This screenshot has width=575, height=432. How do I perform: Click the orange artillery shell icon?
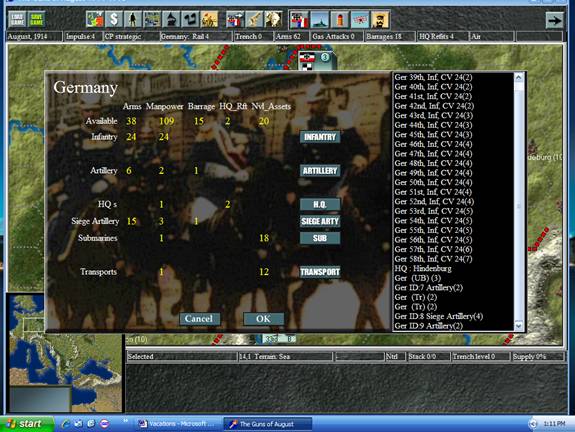(x=340, y=19)
